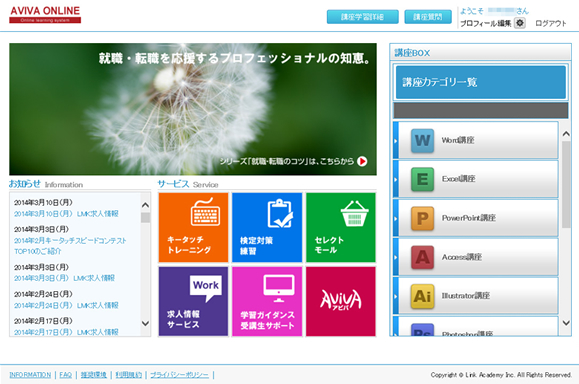Click the course box scroll-down arrow
The height and width of the screenshot is (384, 579).
[566, 323]
